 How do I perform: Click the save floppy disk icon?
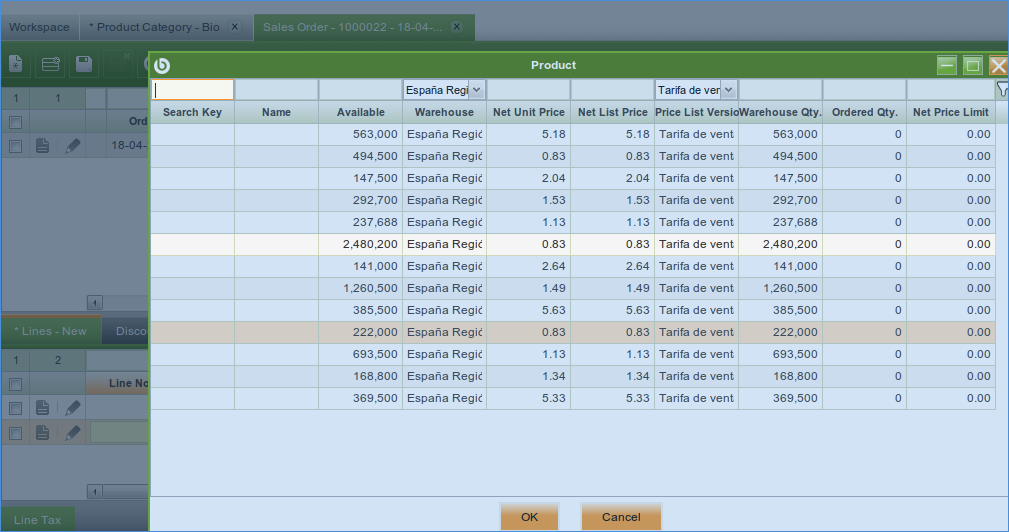[84, 64]
